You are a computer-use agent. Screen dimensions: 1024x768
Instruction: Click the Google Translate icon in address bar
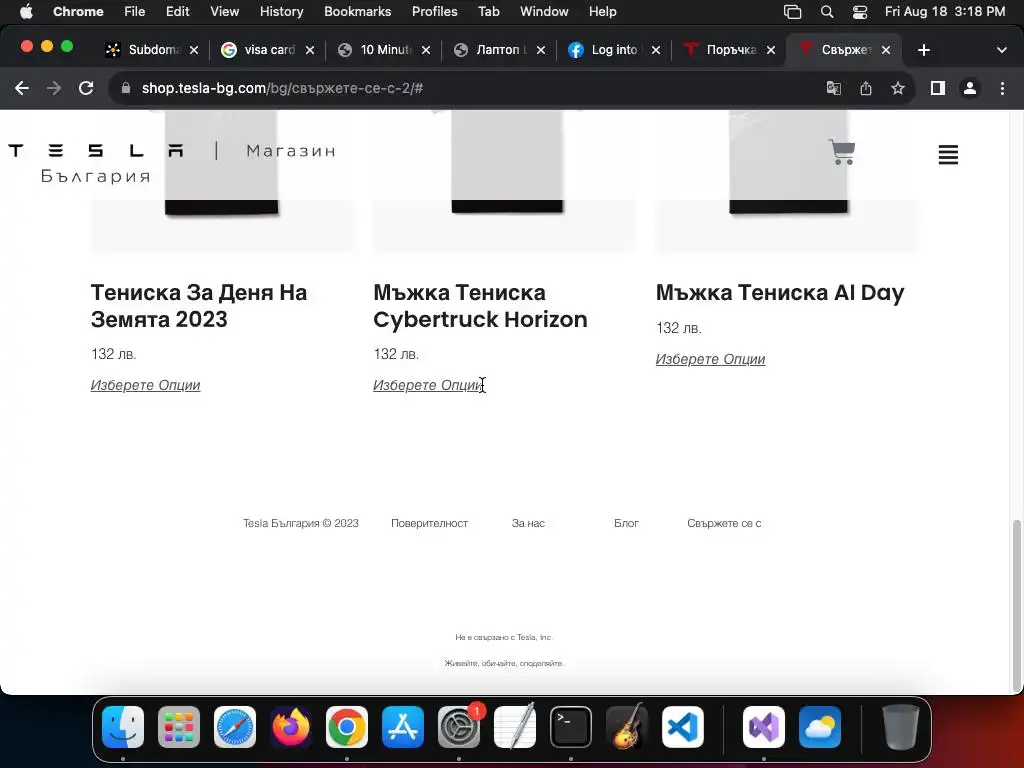[833, 88]
